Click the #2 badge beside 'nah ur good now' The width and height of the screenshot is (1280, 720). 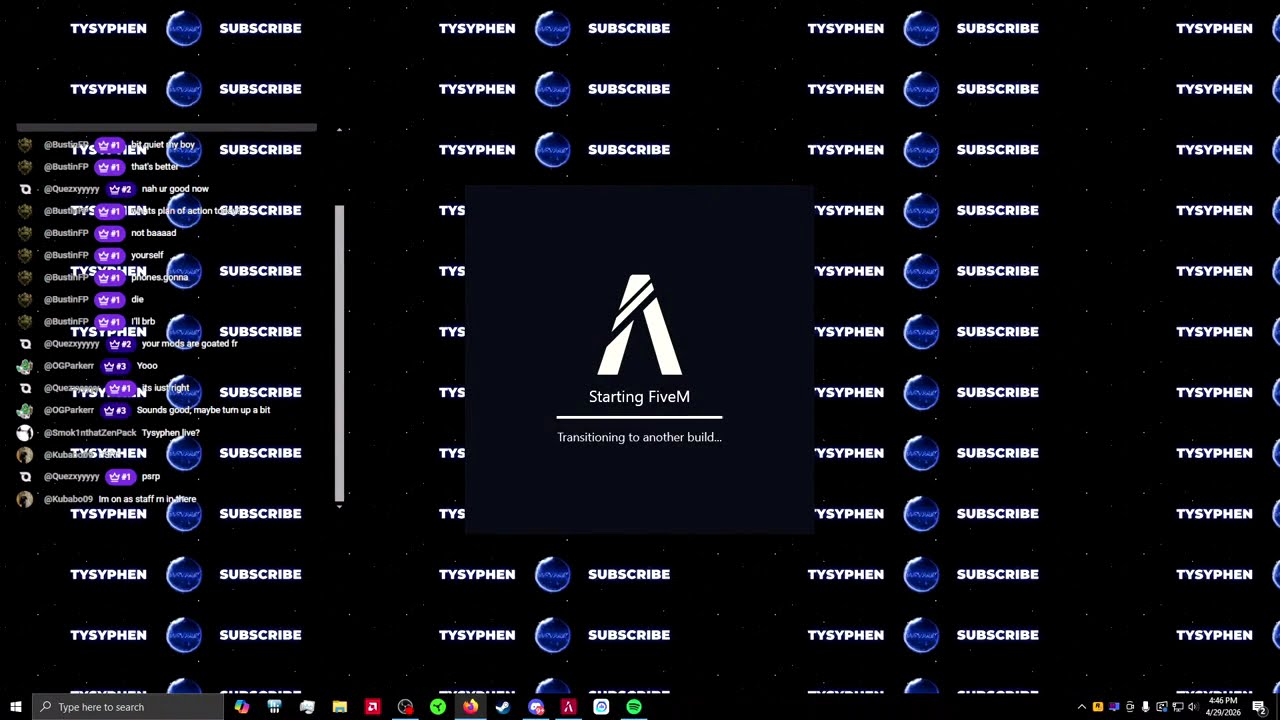pyautogui.click(x=119, y=189)
